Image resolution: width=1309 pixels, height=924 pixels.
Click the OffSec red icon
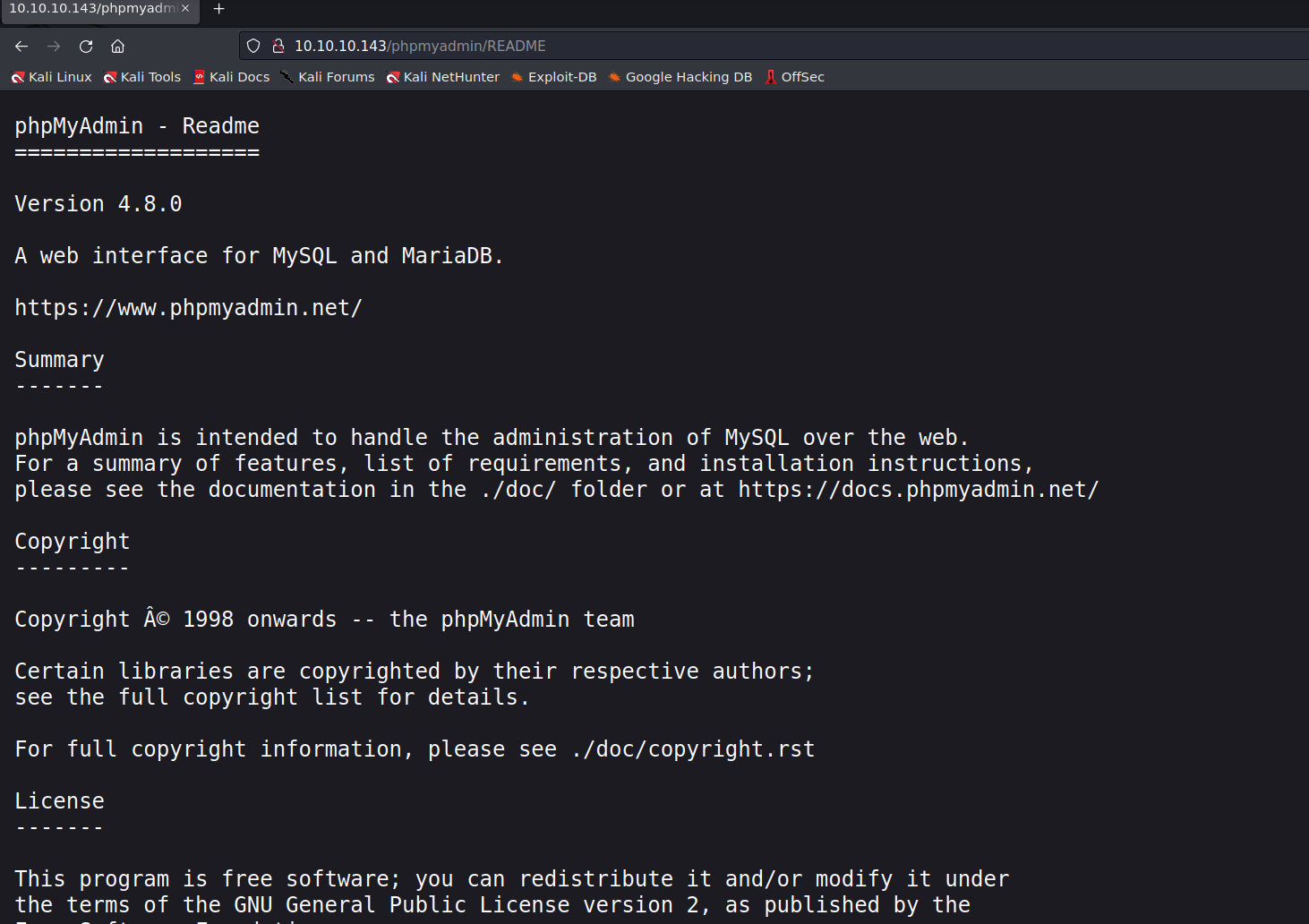[x=771, y=77]
